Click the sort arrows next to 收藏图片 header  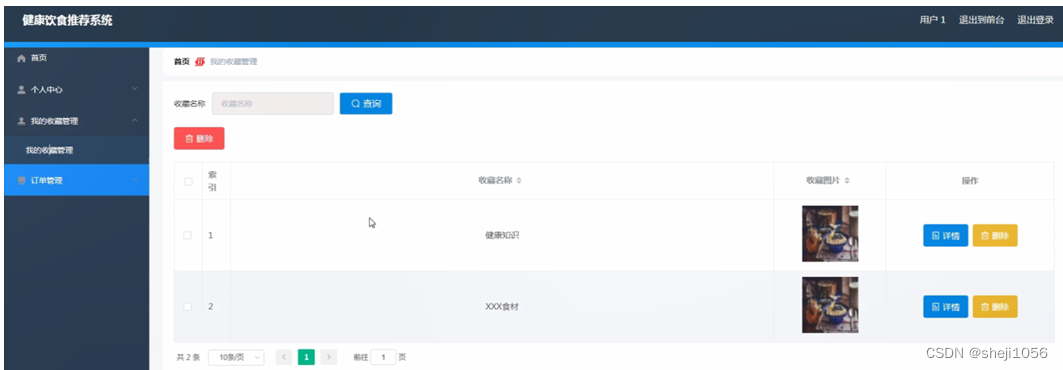coord(847,181)
